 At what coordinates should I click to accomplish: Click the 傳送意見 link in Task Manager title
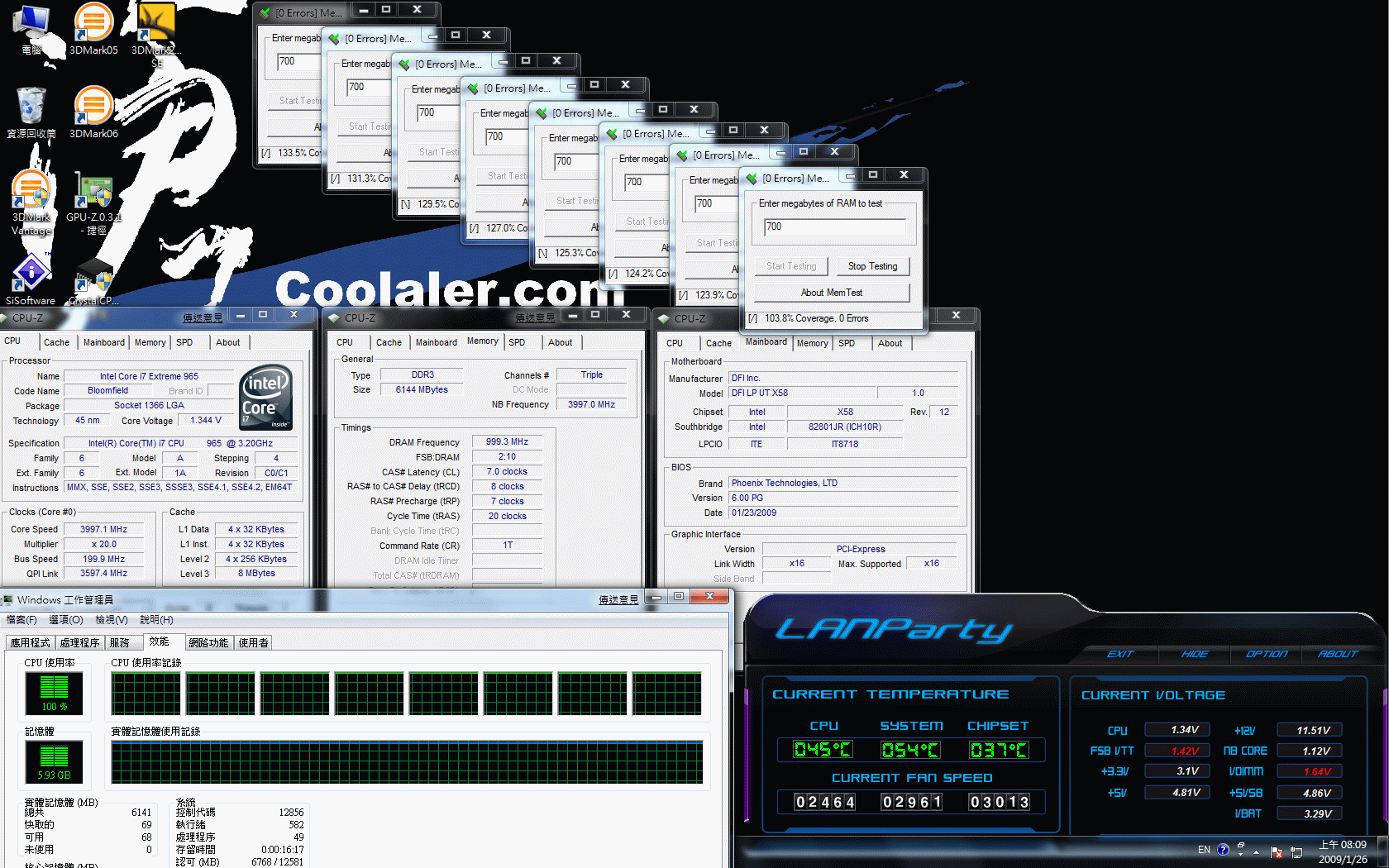click(x=618, y=600)
